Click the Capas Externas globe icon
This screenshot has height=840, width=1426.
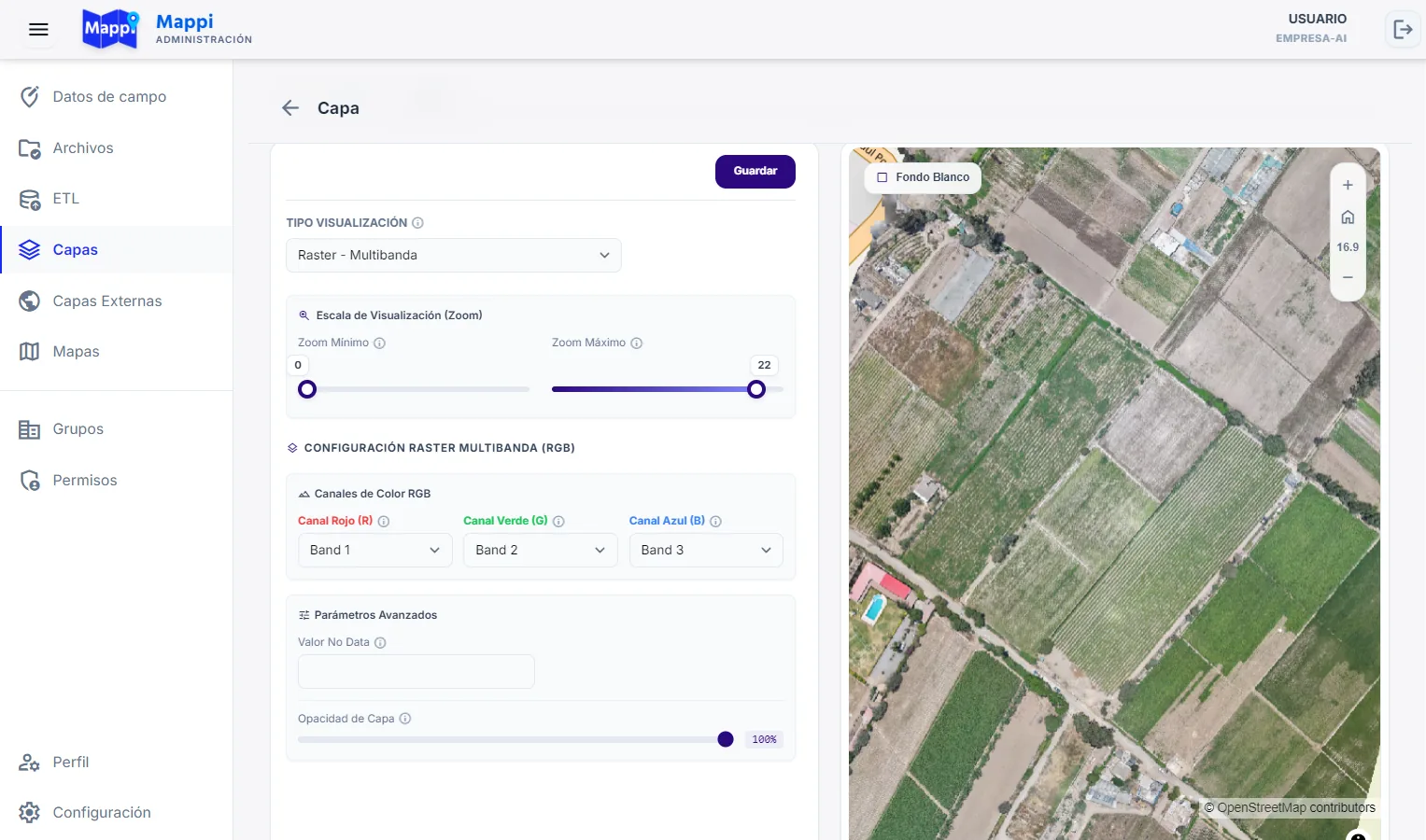pyautogui.click(x=30, y=301)
